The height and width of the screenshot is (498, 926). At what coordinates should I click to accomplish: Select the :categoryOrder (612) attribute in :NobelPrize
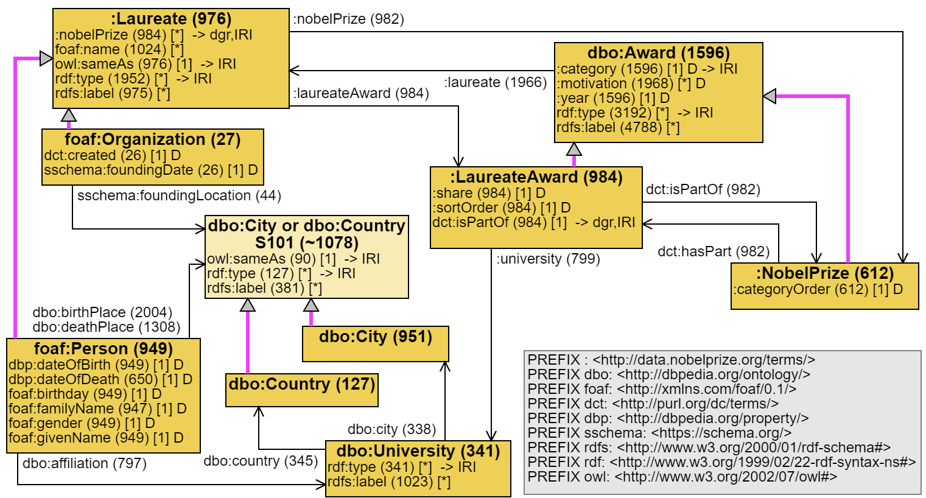click(818, 291)
